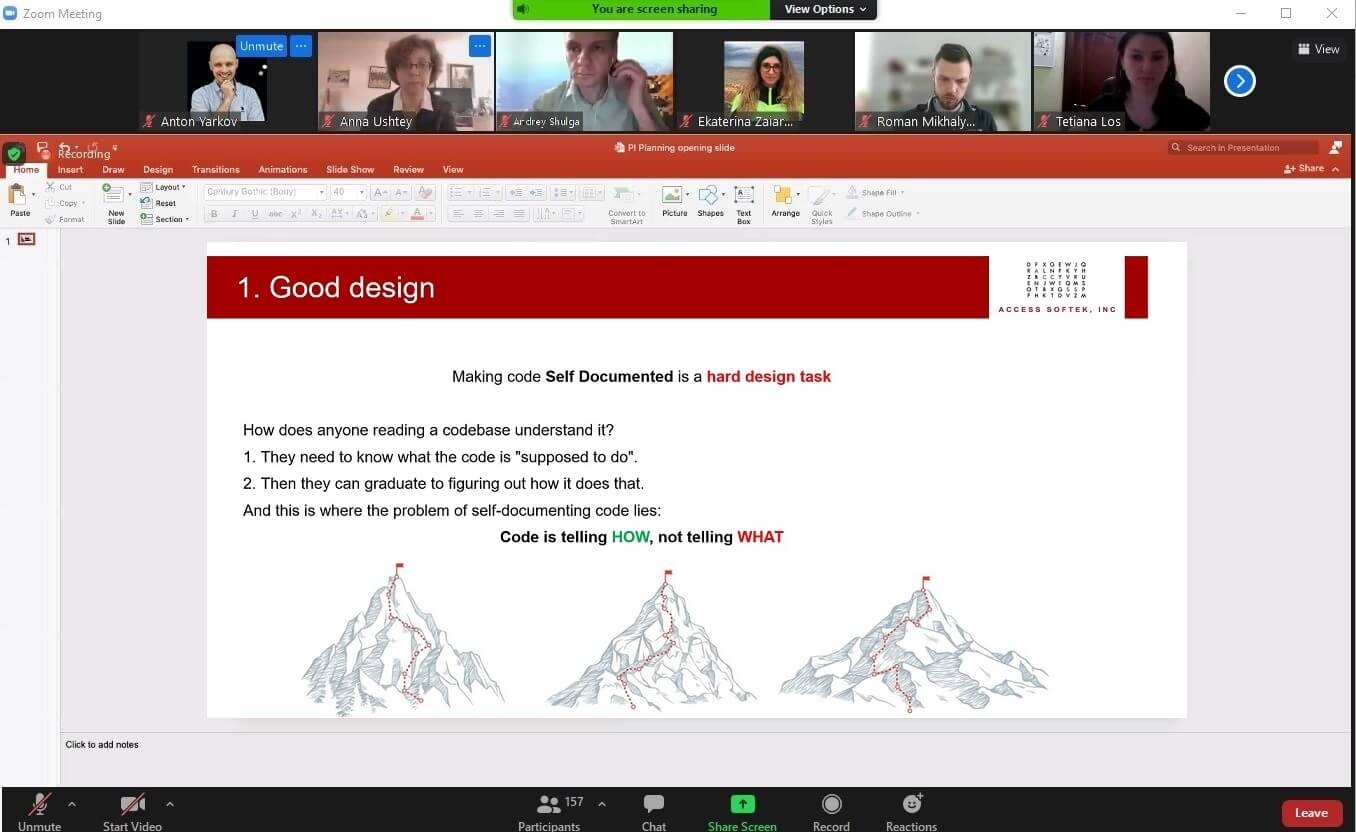This screenshot has width=1356, height=832.
Task: Open the Slide Show ribbon tab
Action: (350, 170)
